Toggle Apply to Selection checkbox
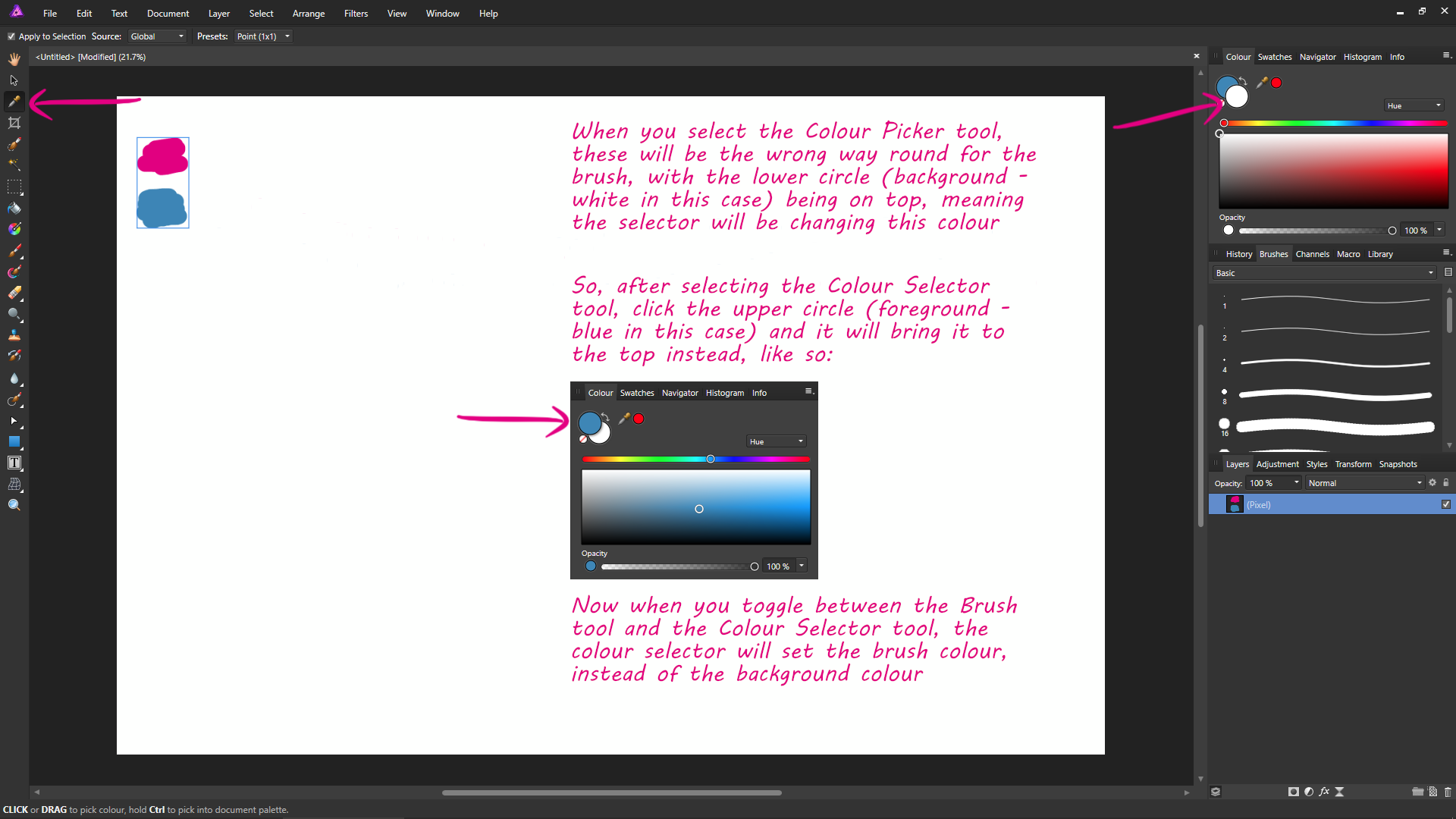The image size is (1456, 819). 11,36
